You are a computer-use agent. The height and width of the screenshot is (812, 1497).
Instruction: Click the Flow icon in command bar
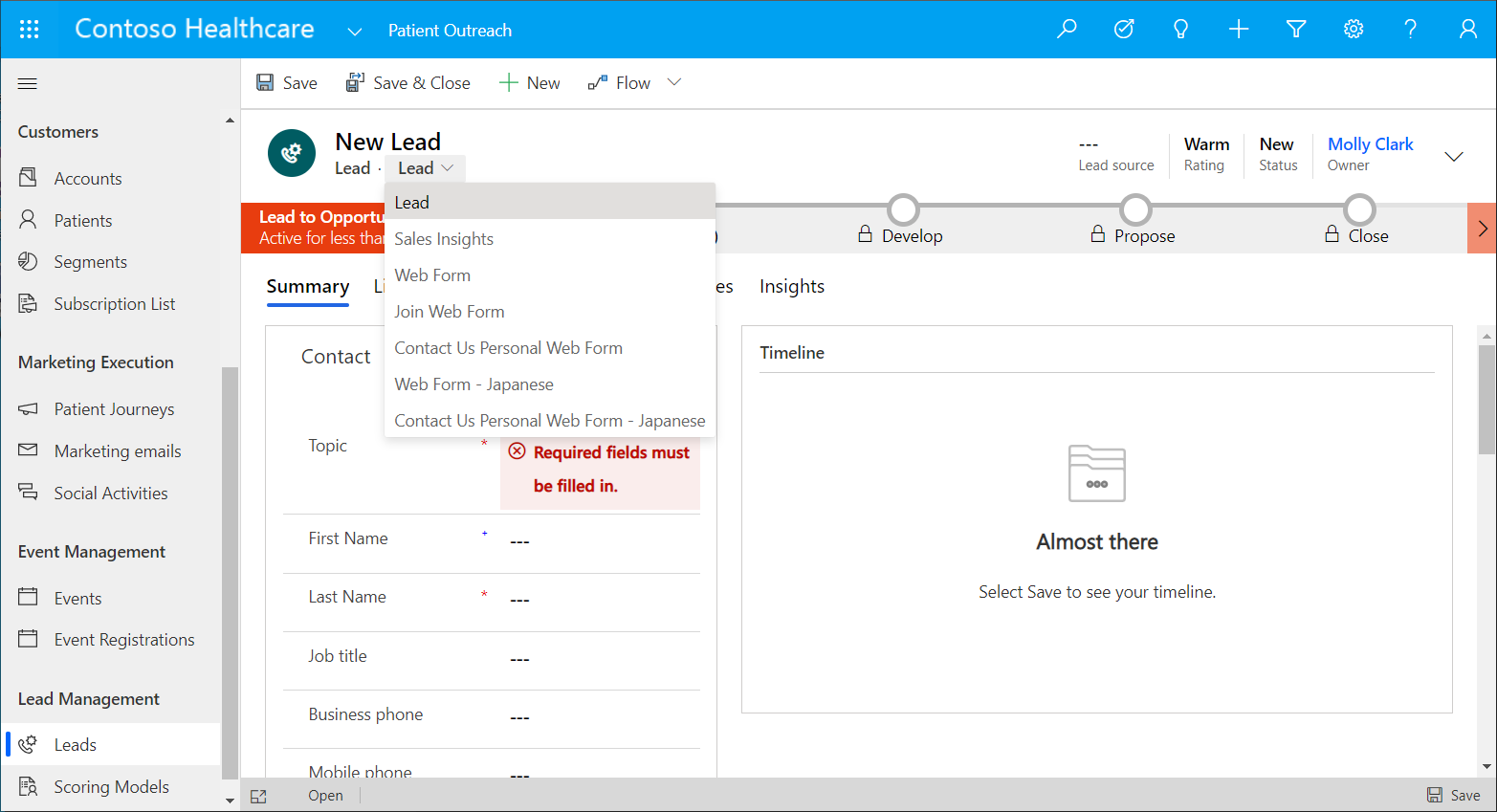point(598,83)
